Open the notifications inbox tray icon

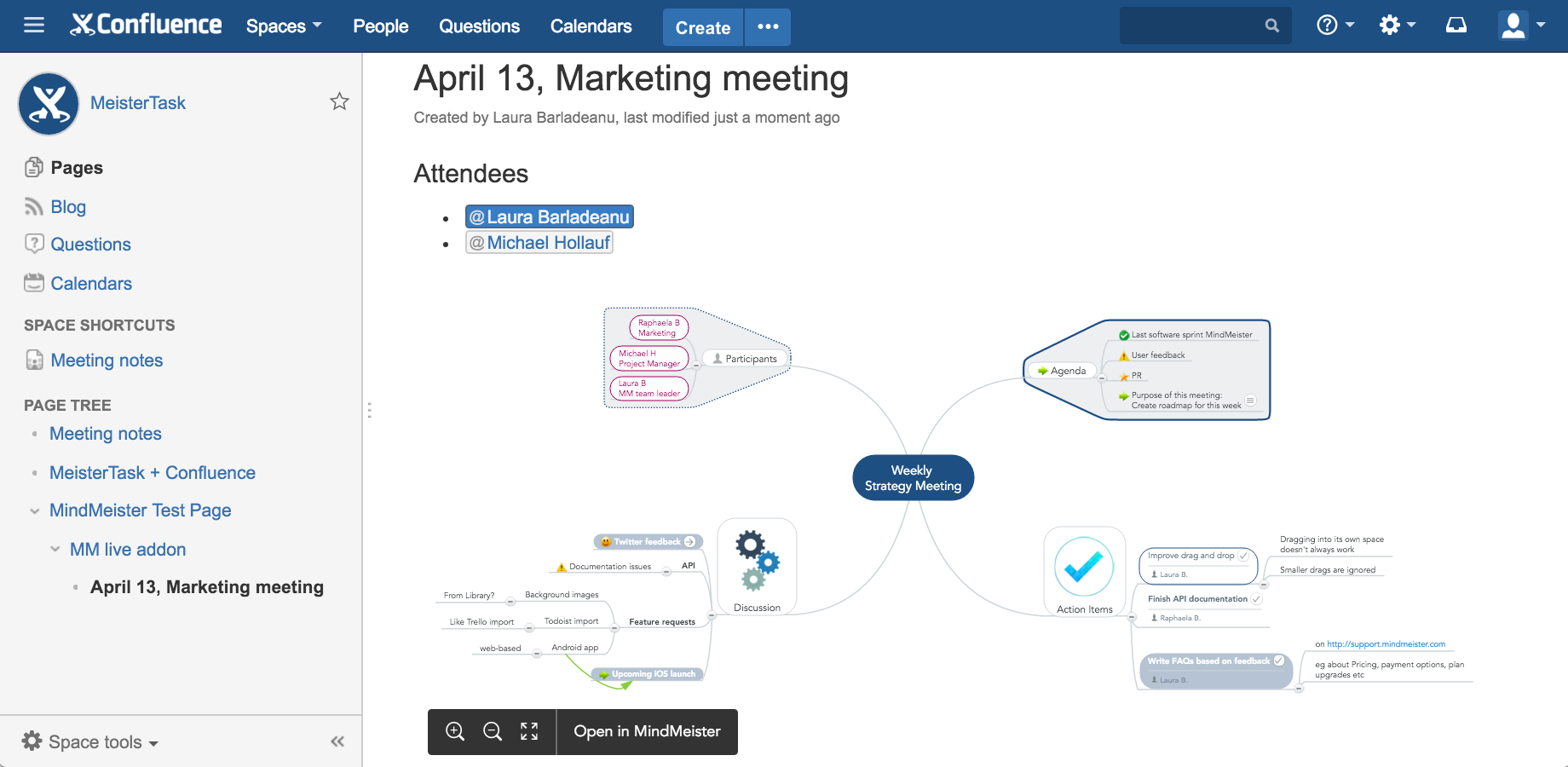click(x=1456, y=26)
